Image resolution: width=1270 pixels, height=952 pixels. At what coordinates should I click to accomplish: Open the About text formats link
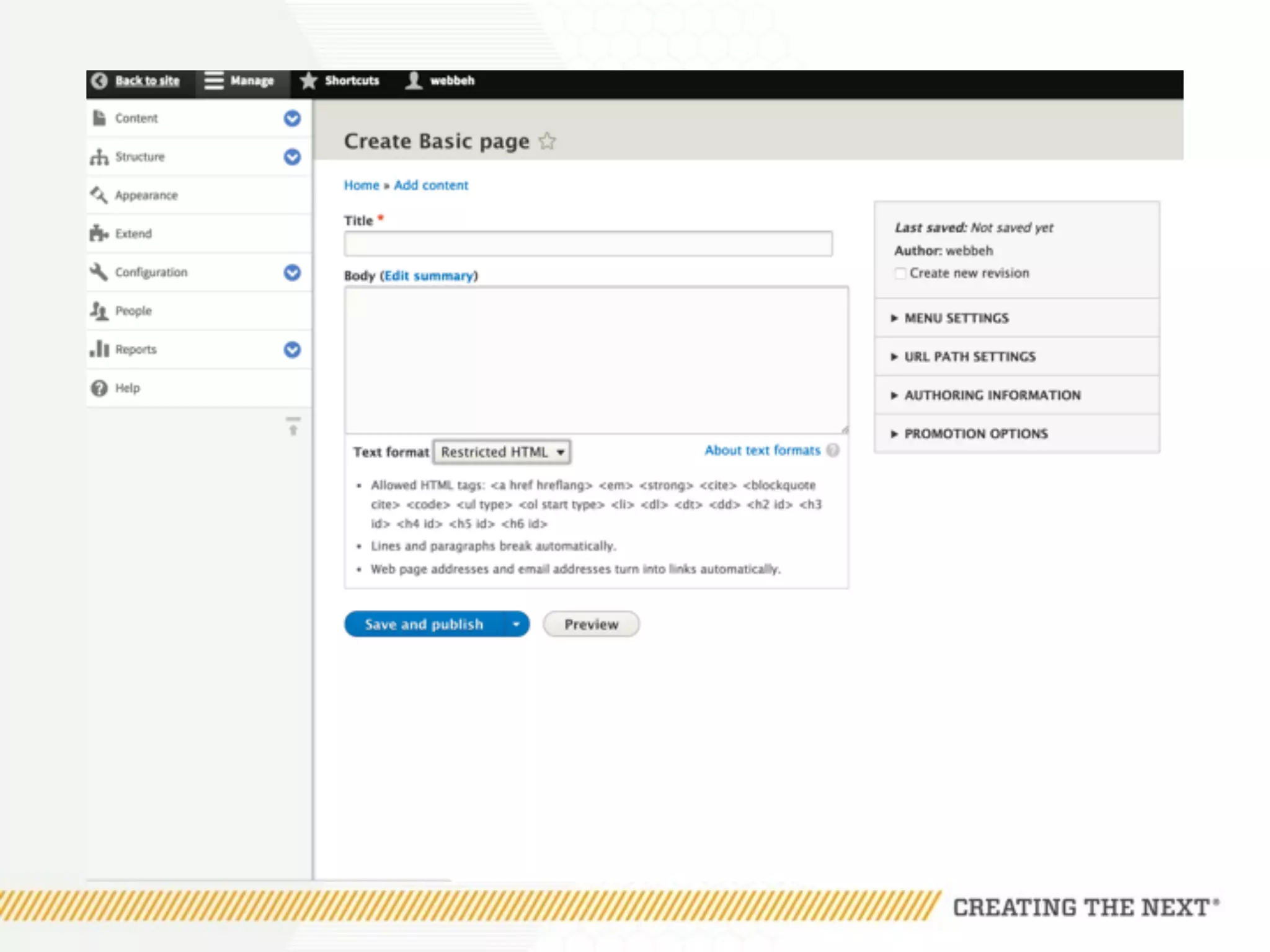click(x=762, y=451)
